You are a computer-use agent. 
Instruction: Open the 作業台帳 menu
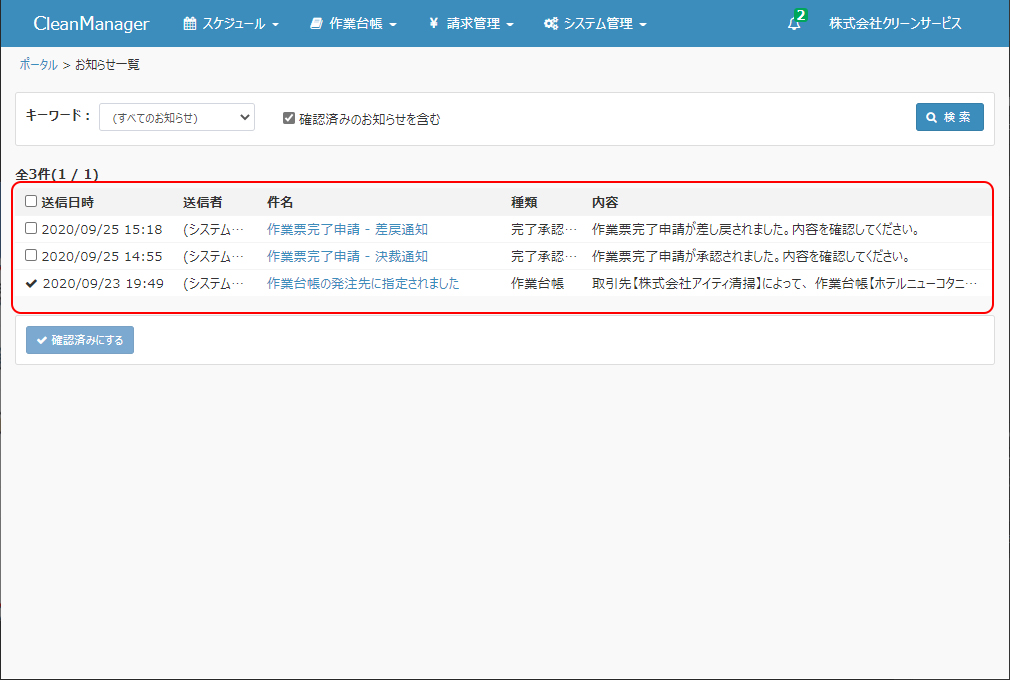pos(353,24)
